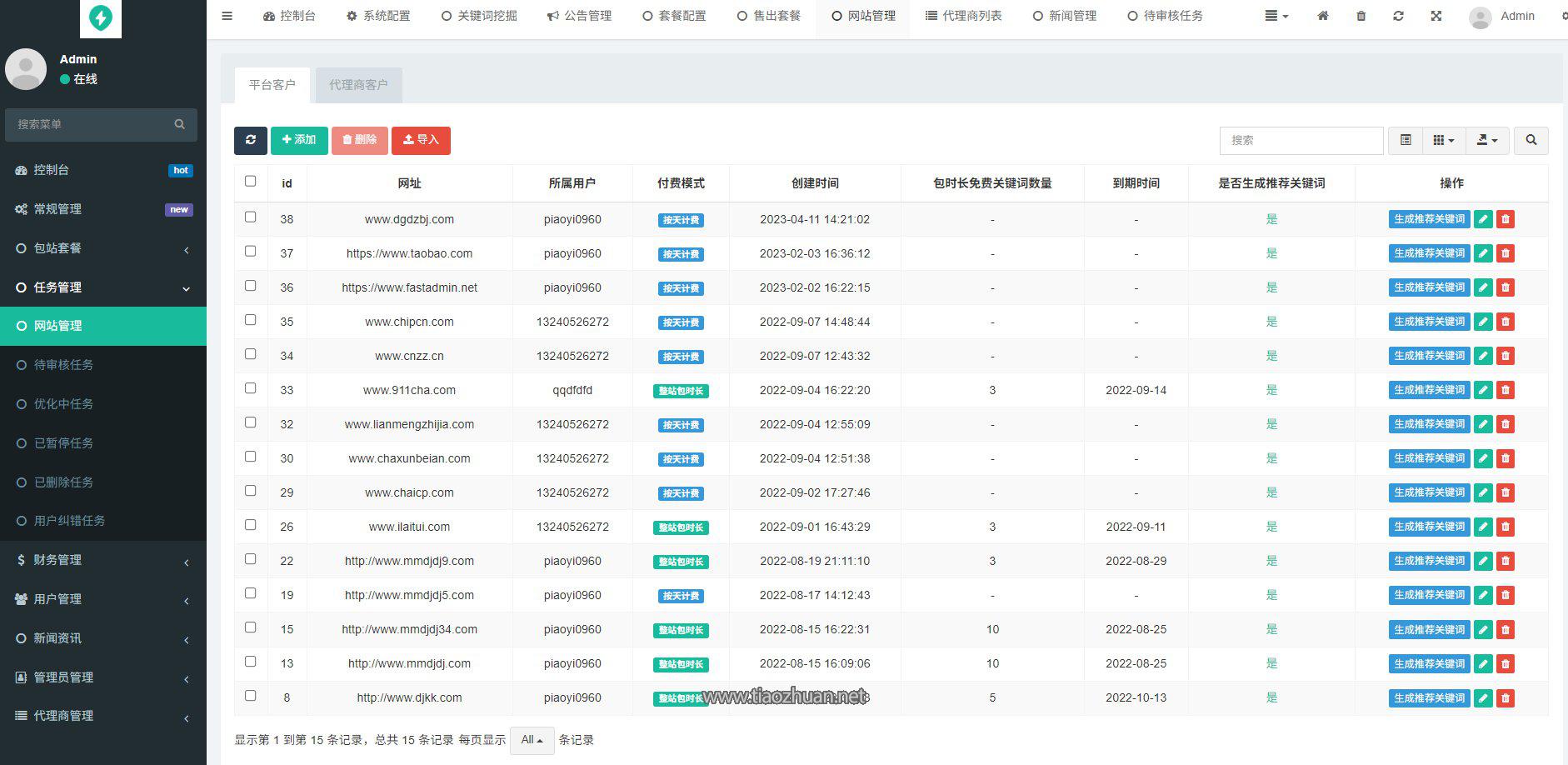Edit the http://www.mmdjdj34.com row
This screenshot has height=765, width=1568.
tap(1483, 629)
